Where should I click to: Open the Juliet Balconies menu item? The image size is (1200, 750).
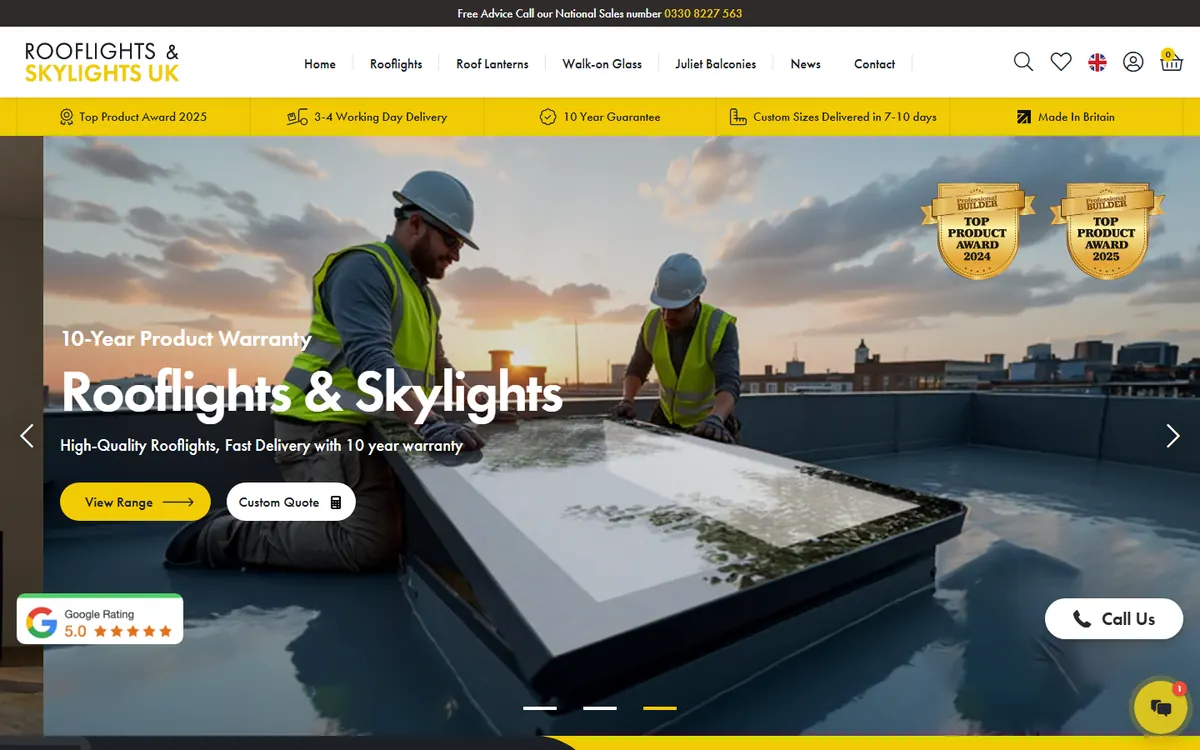(716, 64)
